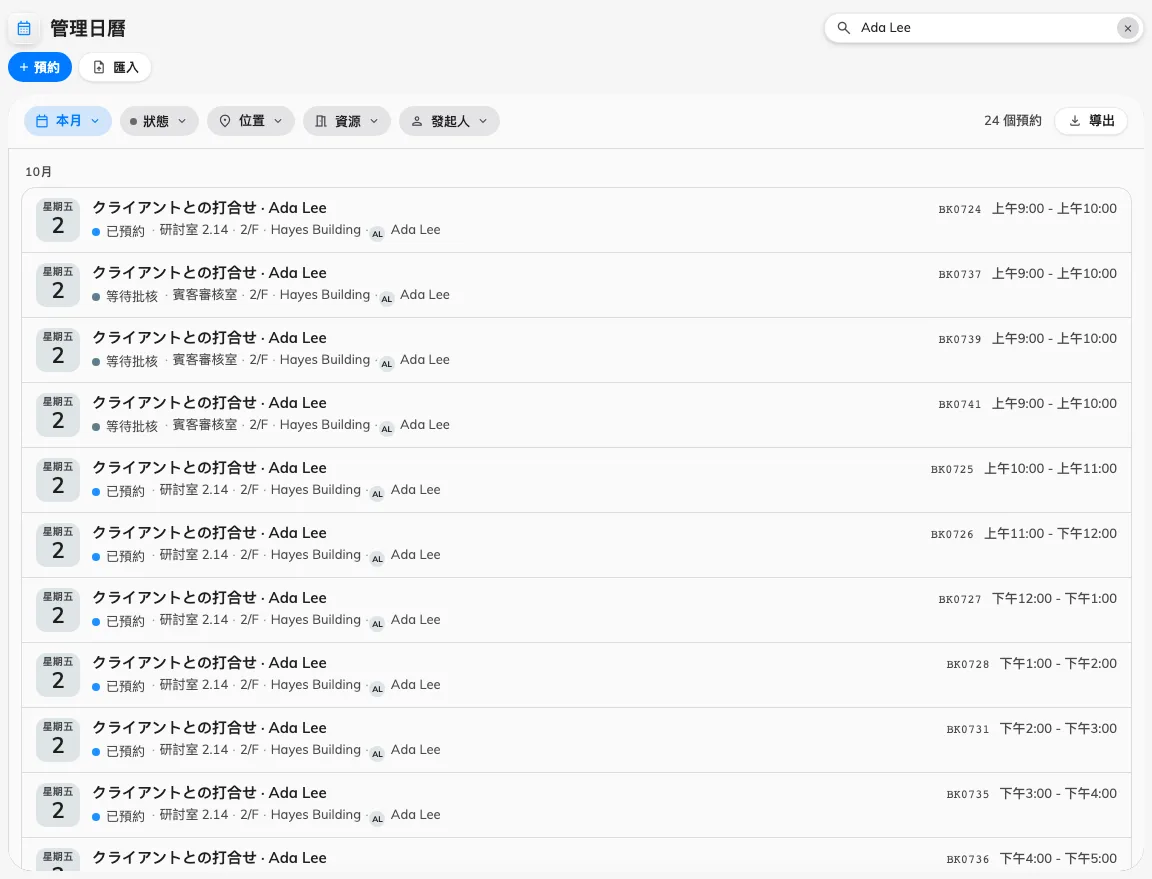Click 等待批核 status text in BK0739 row
The width and height of the screenshot is (1152, 879).
132,361
